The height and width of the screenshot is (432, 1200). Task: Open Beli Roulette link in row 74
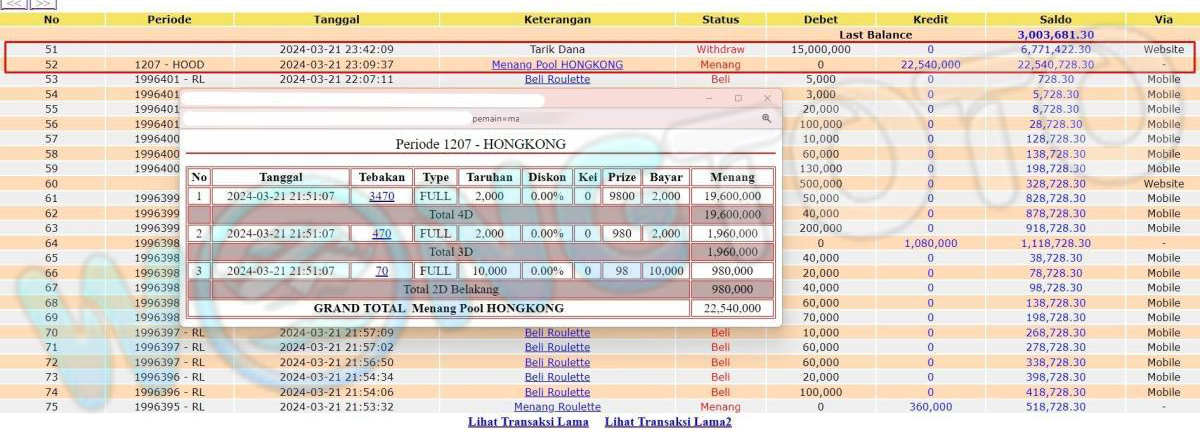(x=557, y=392)
